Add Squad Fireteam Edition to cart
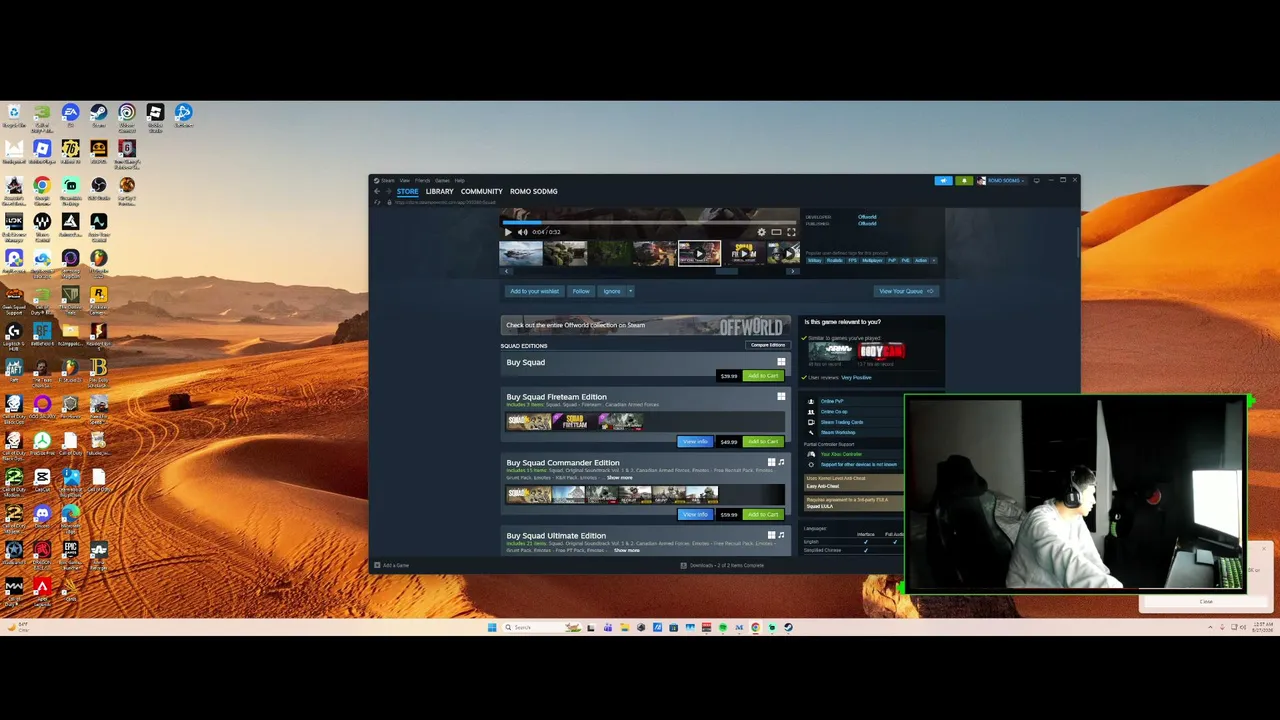This screenshot has height=720, width=1280. [762, 442]
